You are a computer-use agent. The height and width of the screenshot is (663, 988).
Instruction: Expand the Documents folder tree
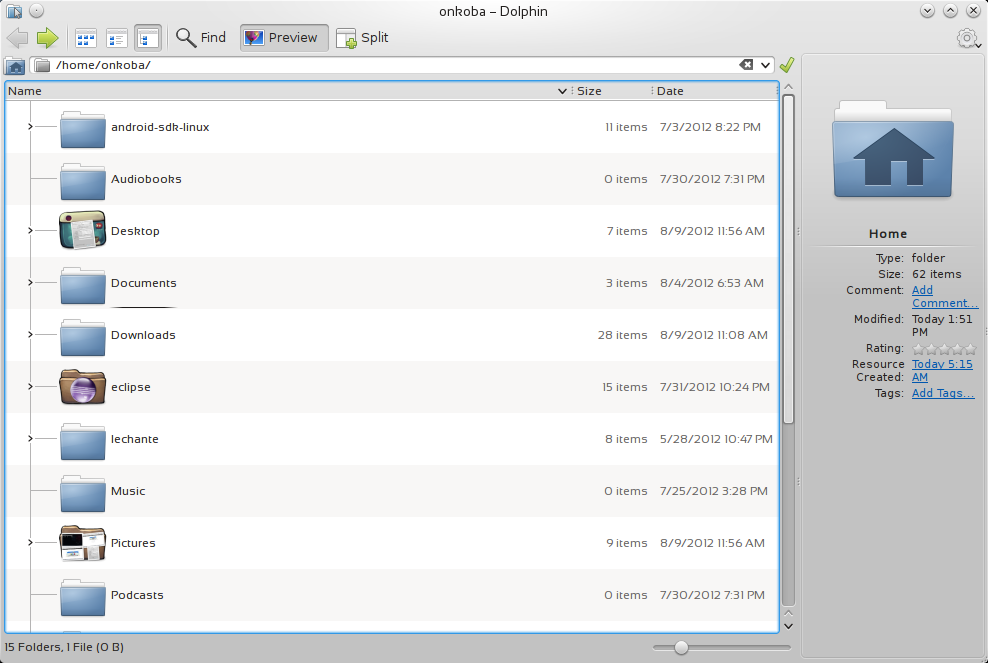[x=30, y=282]
